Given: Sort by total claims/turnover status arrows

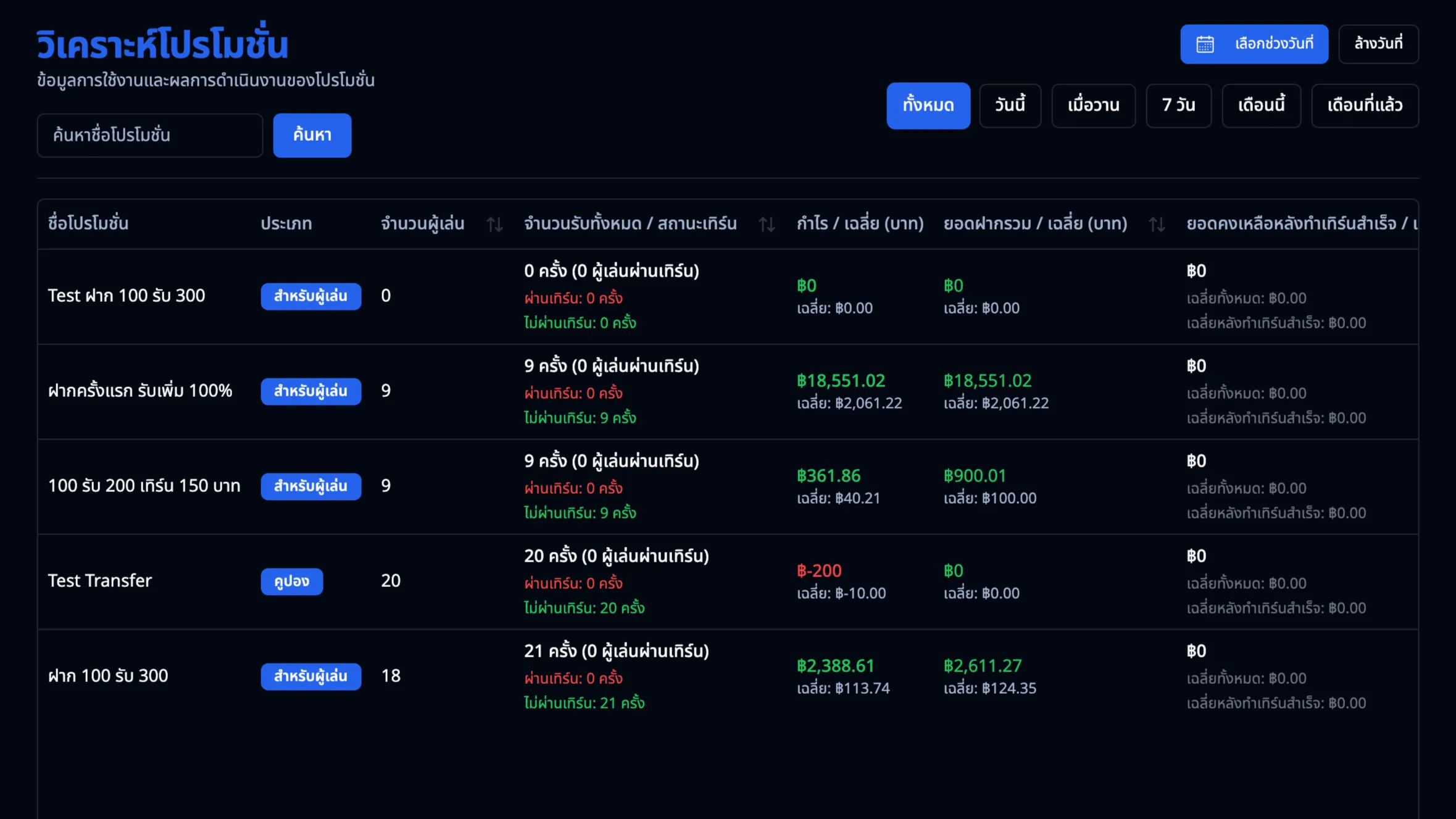Looking at the screenshot, I should click(767, 224).
